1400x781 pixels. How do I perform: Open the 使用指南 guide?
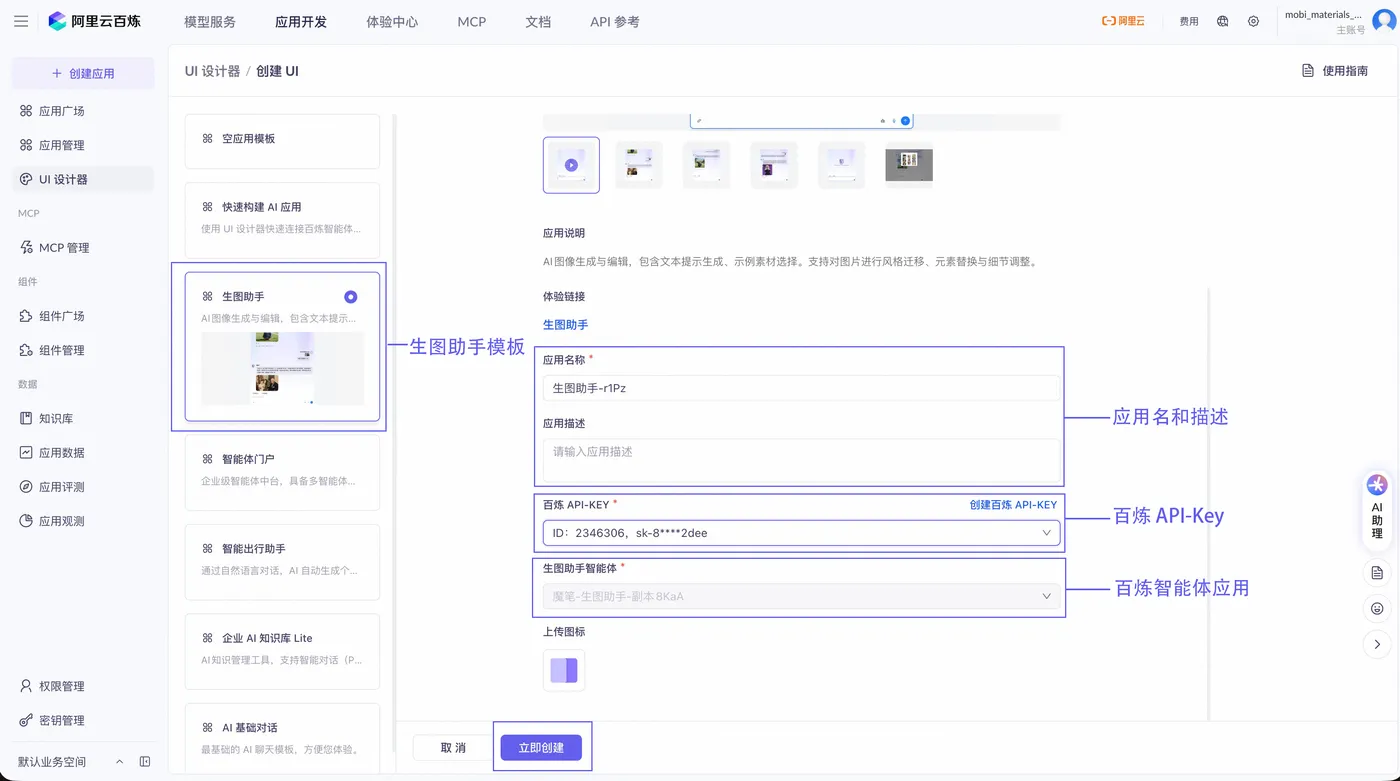1335,71
